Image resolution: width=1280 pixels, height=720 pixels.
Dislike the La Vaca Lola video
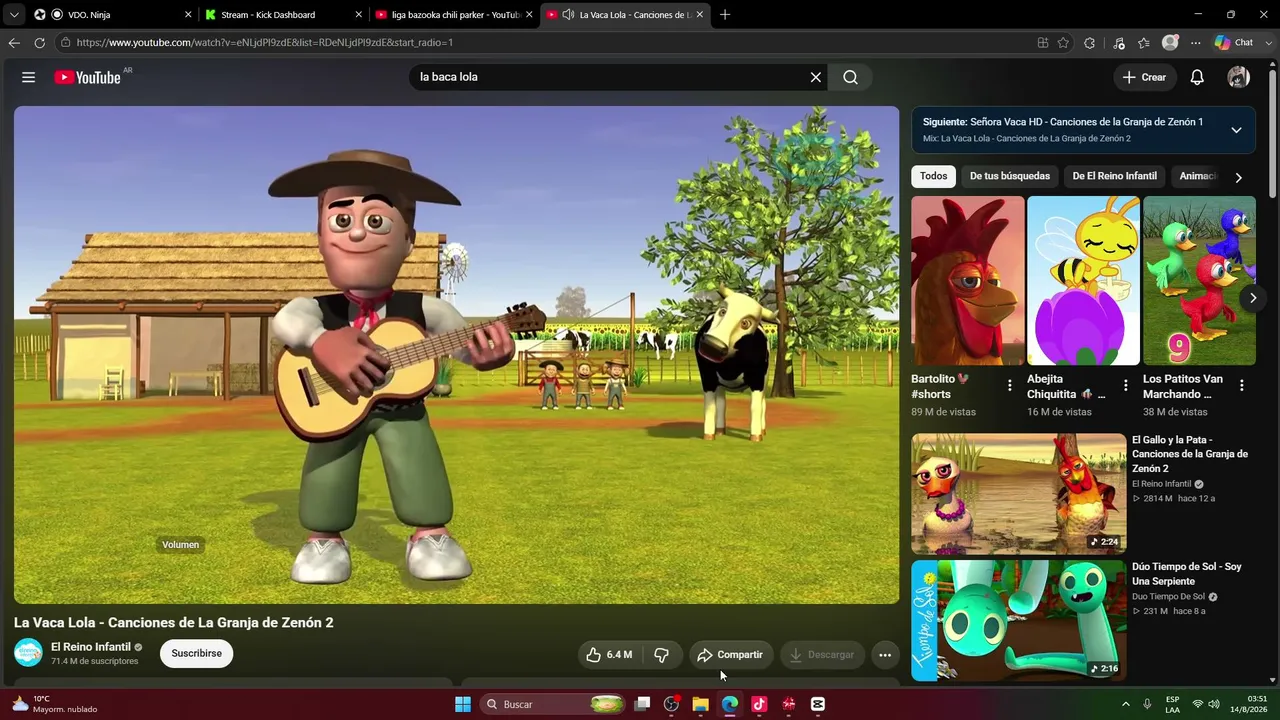click(x=661, y=655)
